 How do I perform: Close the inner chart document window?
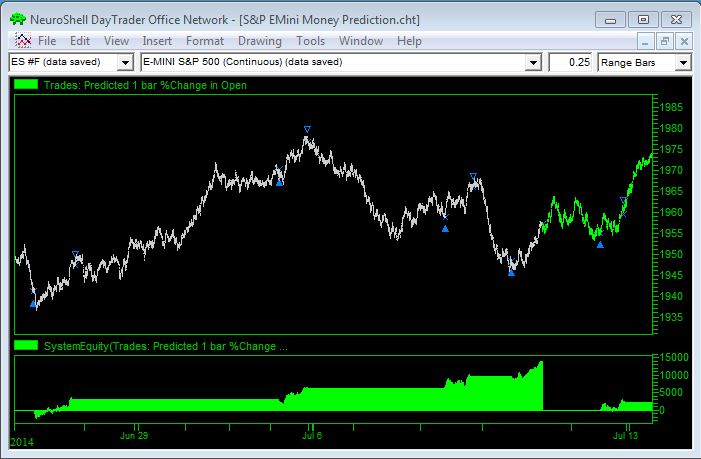(684, 42)
